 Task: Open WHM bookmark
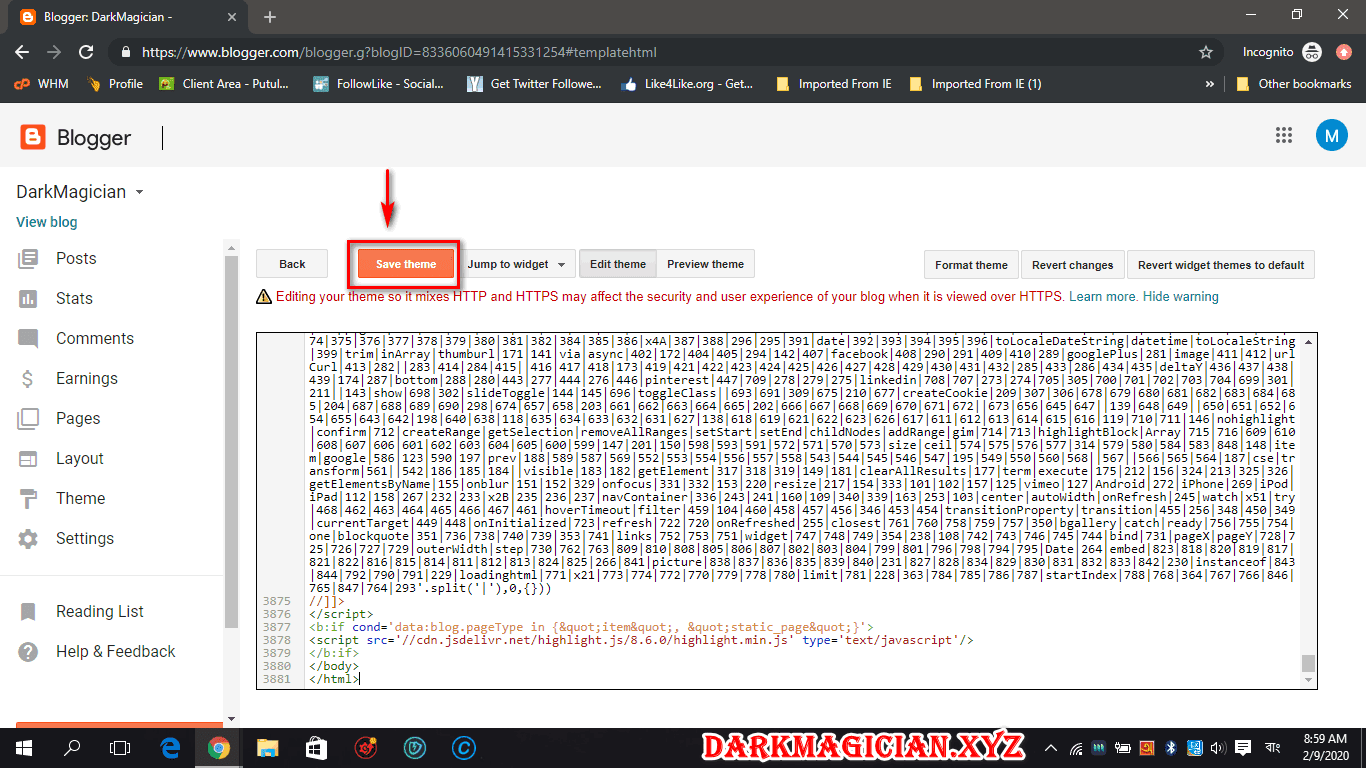pos(41,84)
